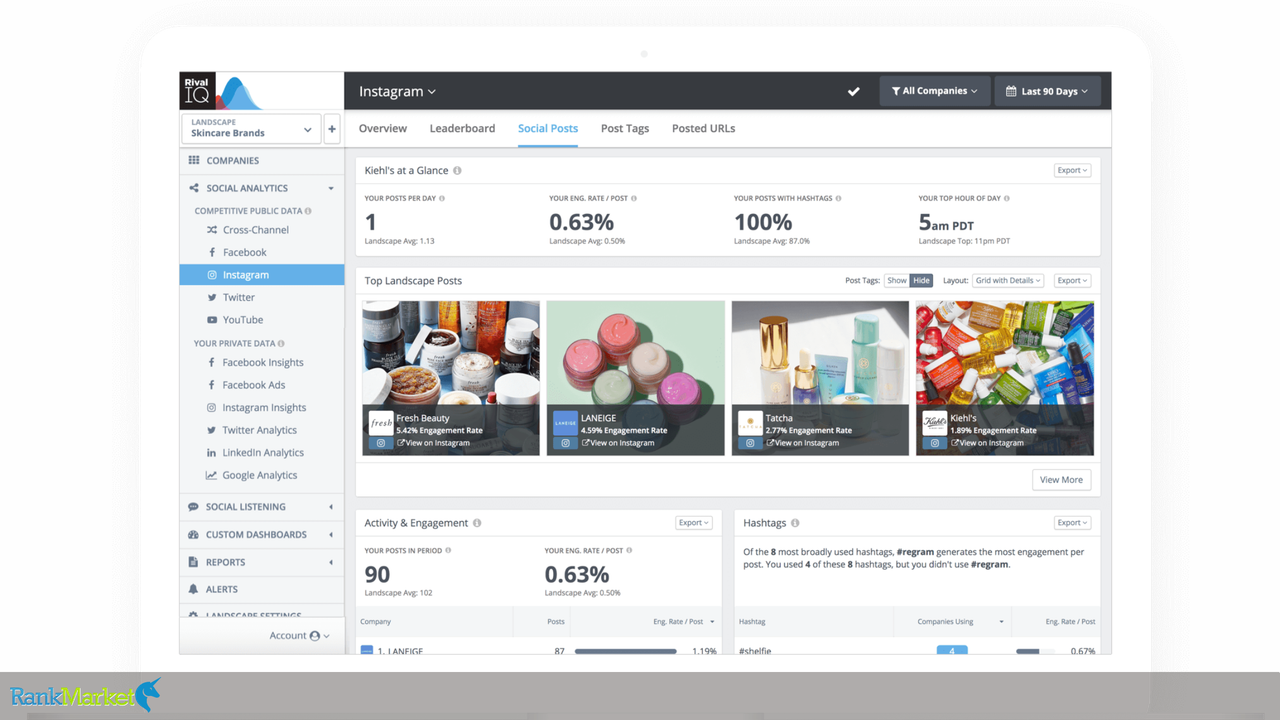Toggle Post Tags to Hide
Image resolution: width=1280 pixels, height=720 pixels.
(x=921, y=281)
